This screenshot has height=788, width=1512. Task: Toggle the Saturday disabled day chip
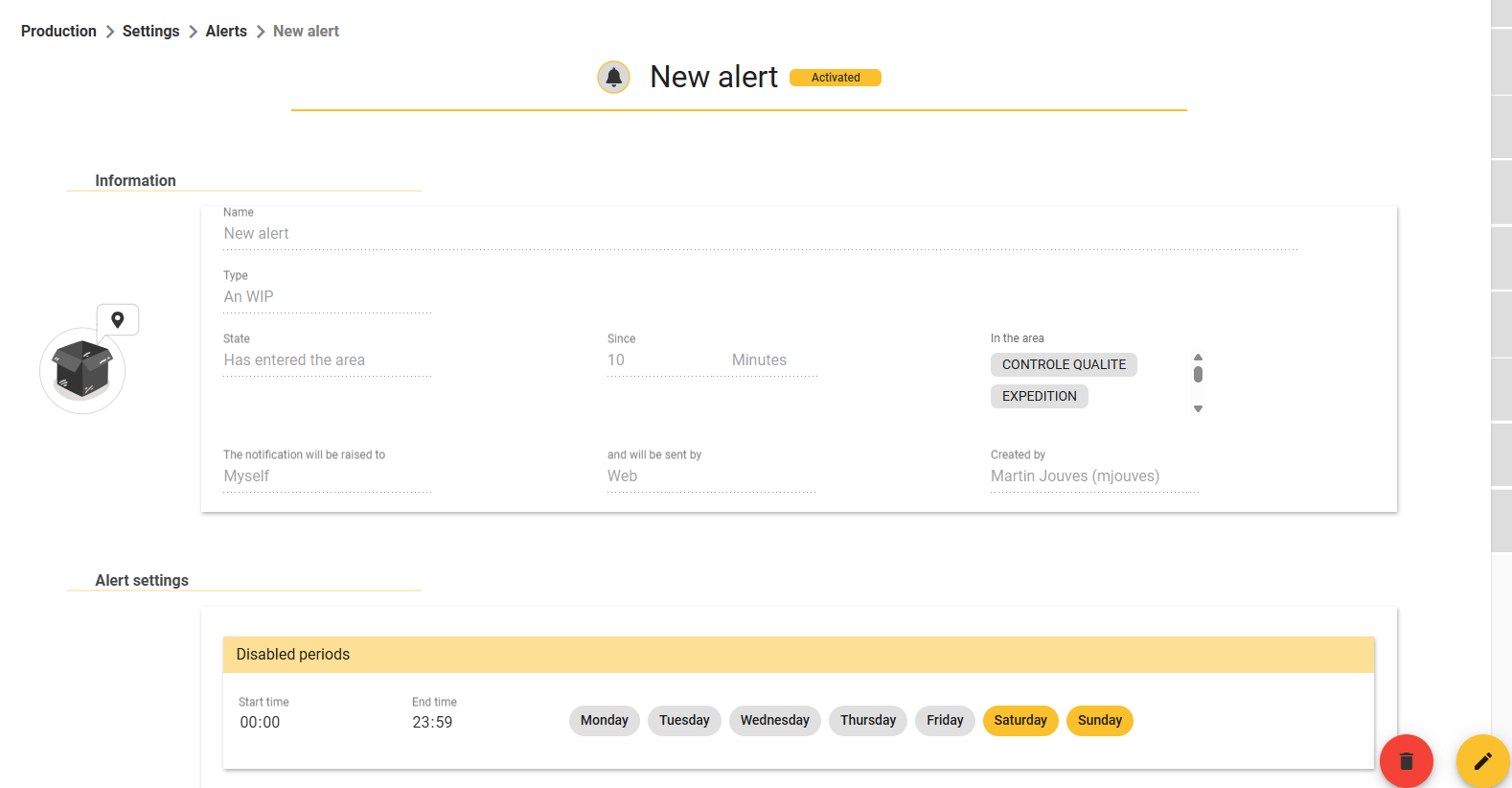coord(1020,721)
